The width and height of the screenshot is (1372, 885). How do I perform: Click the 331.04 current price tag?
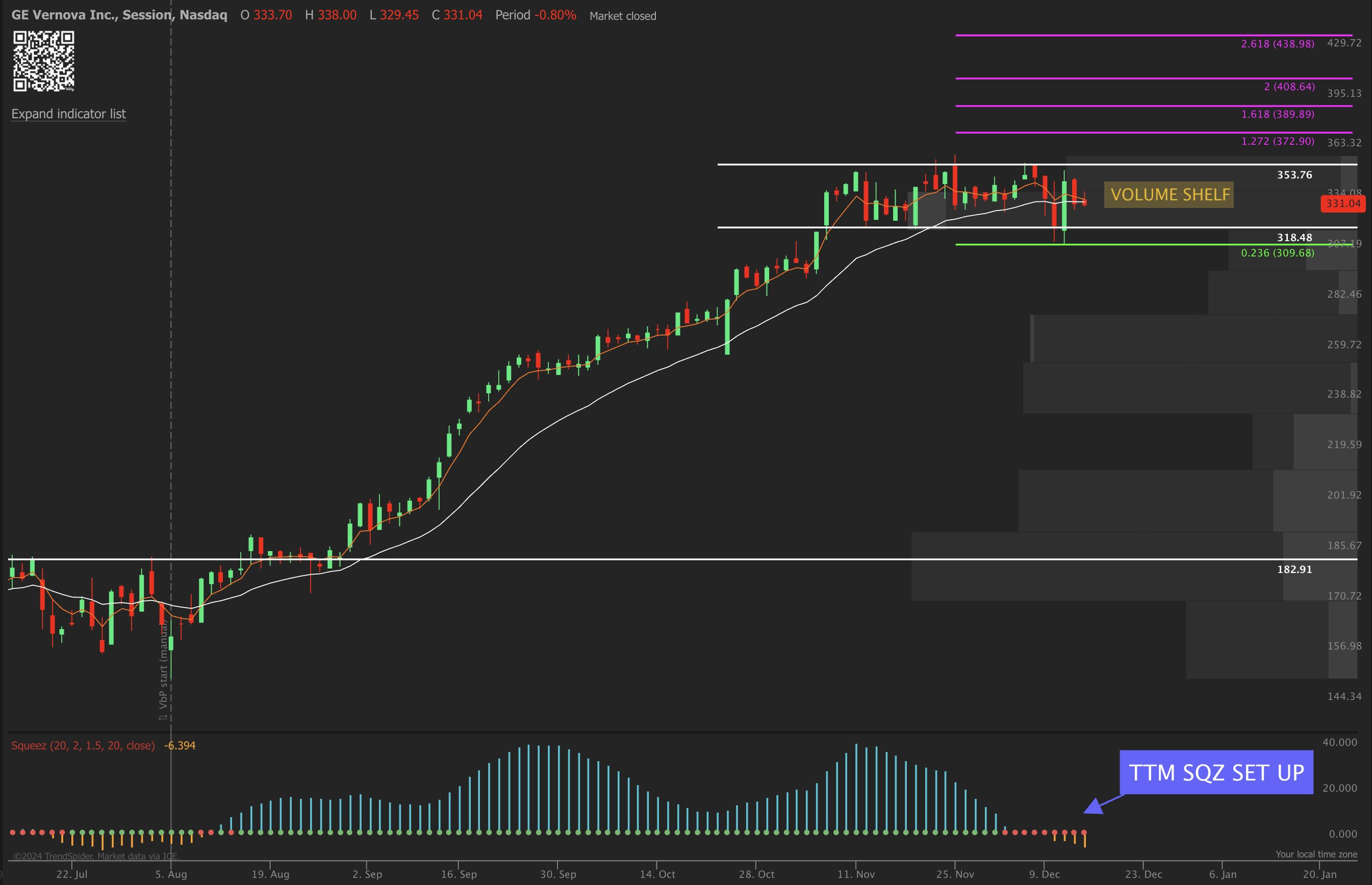[x=1343, y=203]
